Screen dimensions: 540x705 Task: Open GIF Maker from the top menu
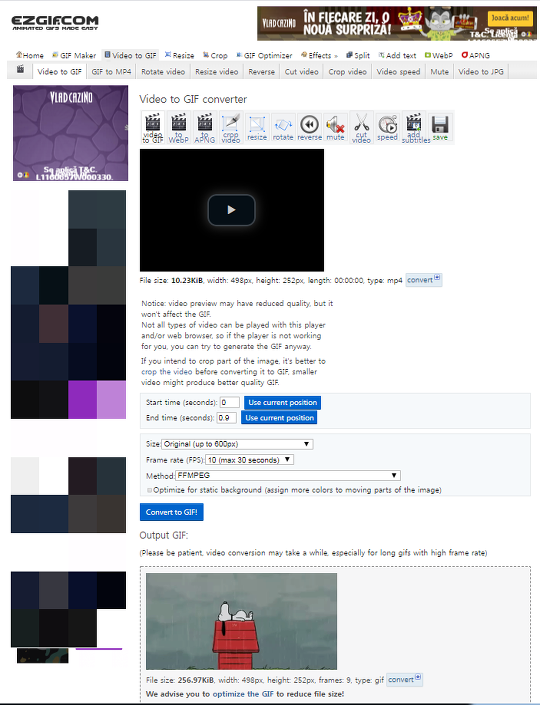click(x=74, y=55)
